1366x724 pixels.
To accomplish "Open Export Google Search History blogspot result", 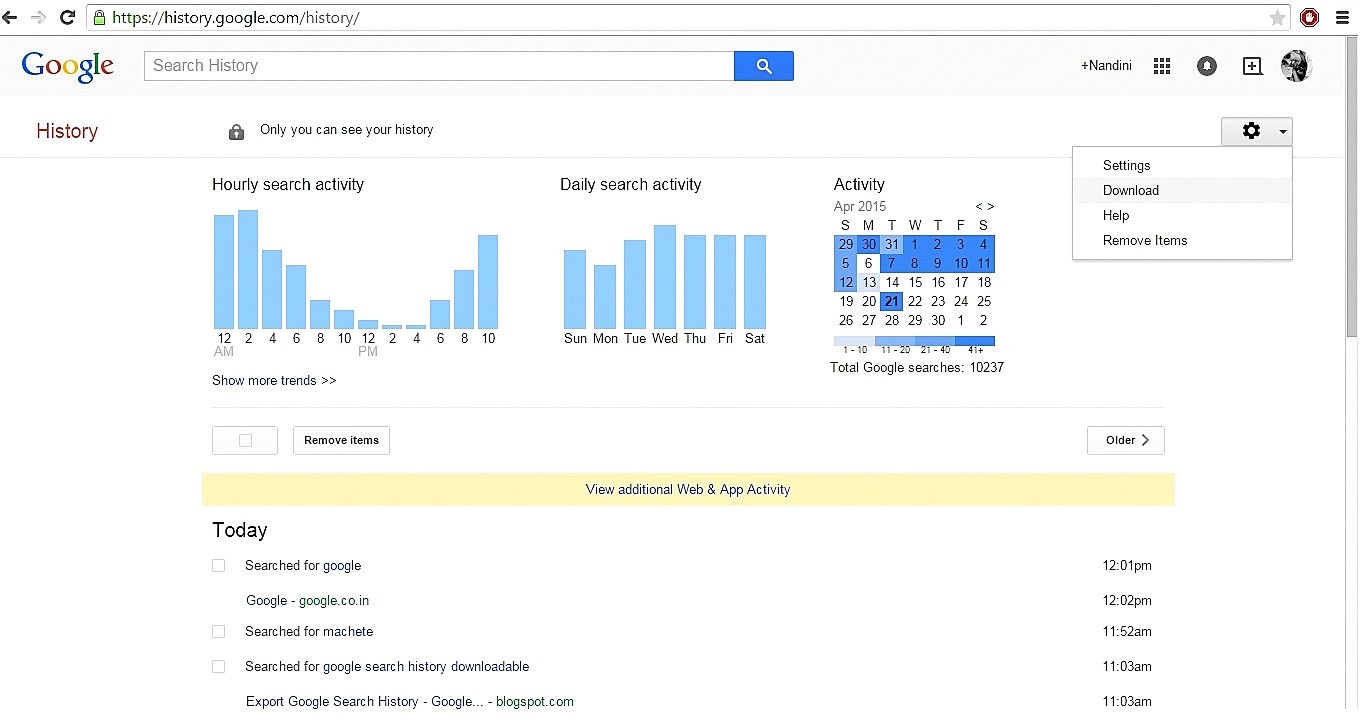I will (x=410, y=701).
